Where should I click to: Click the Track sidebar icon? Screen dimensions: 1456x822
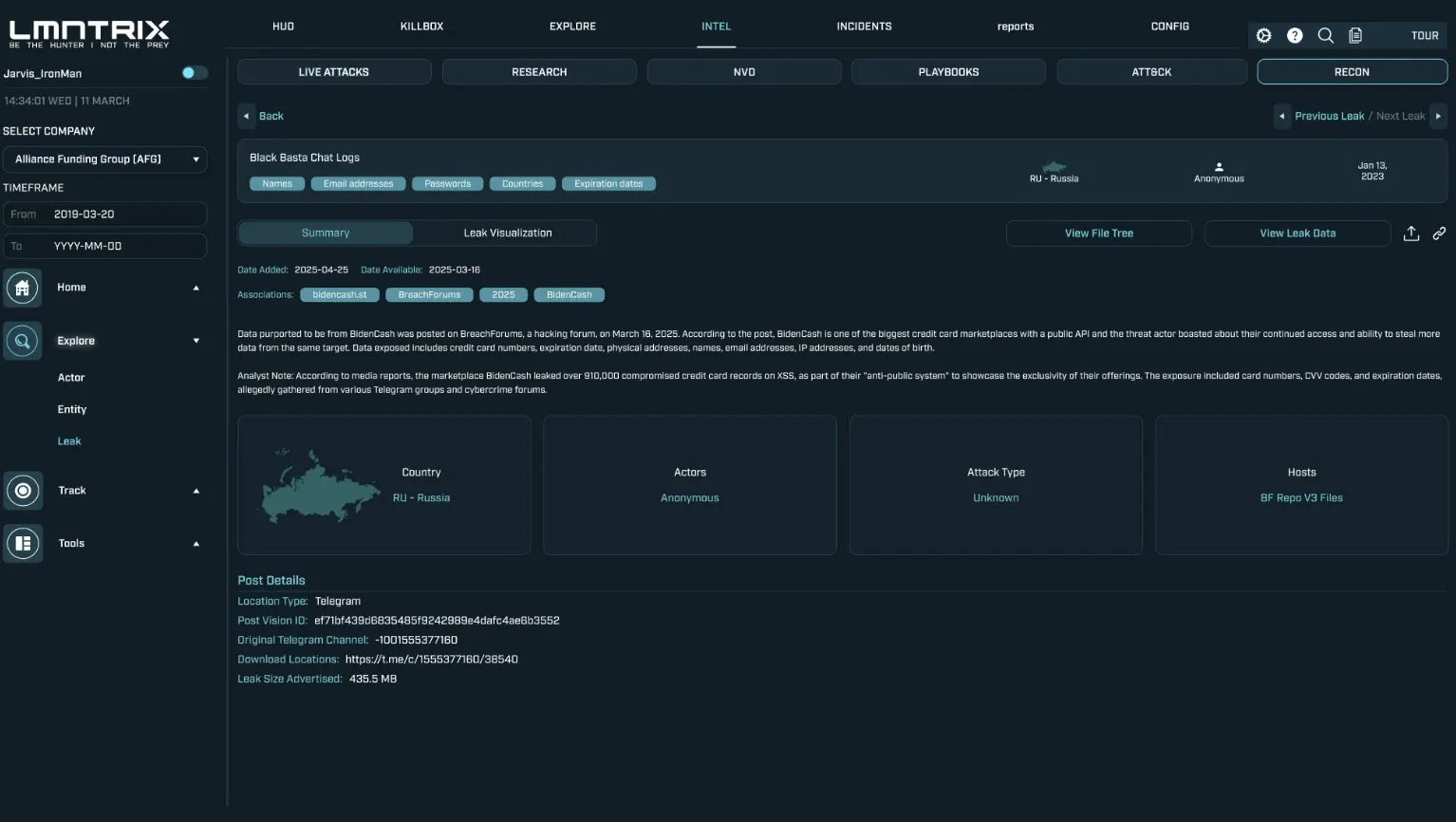23,491
